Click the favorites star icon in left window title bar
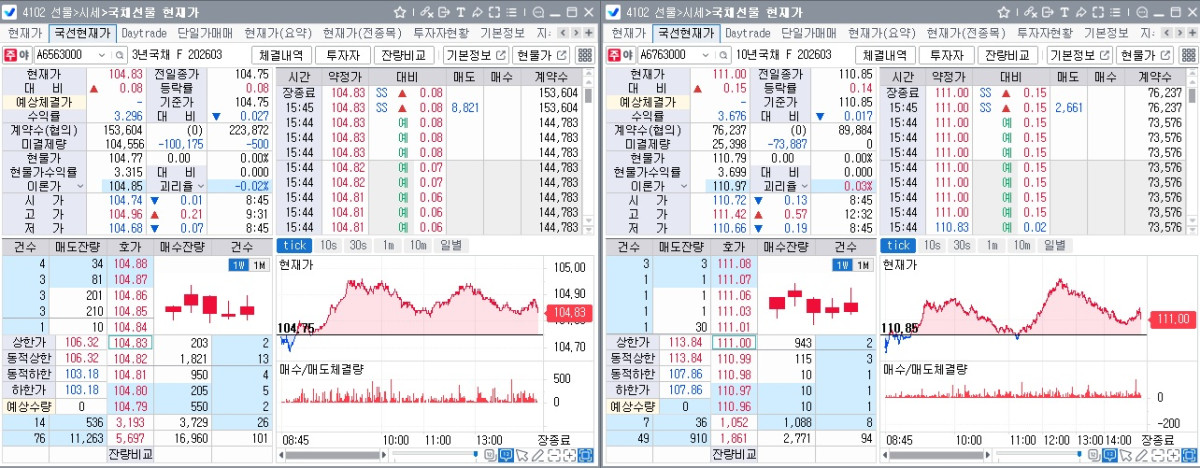This screenshot has height=468, width=1200. click(400, 13)
